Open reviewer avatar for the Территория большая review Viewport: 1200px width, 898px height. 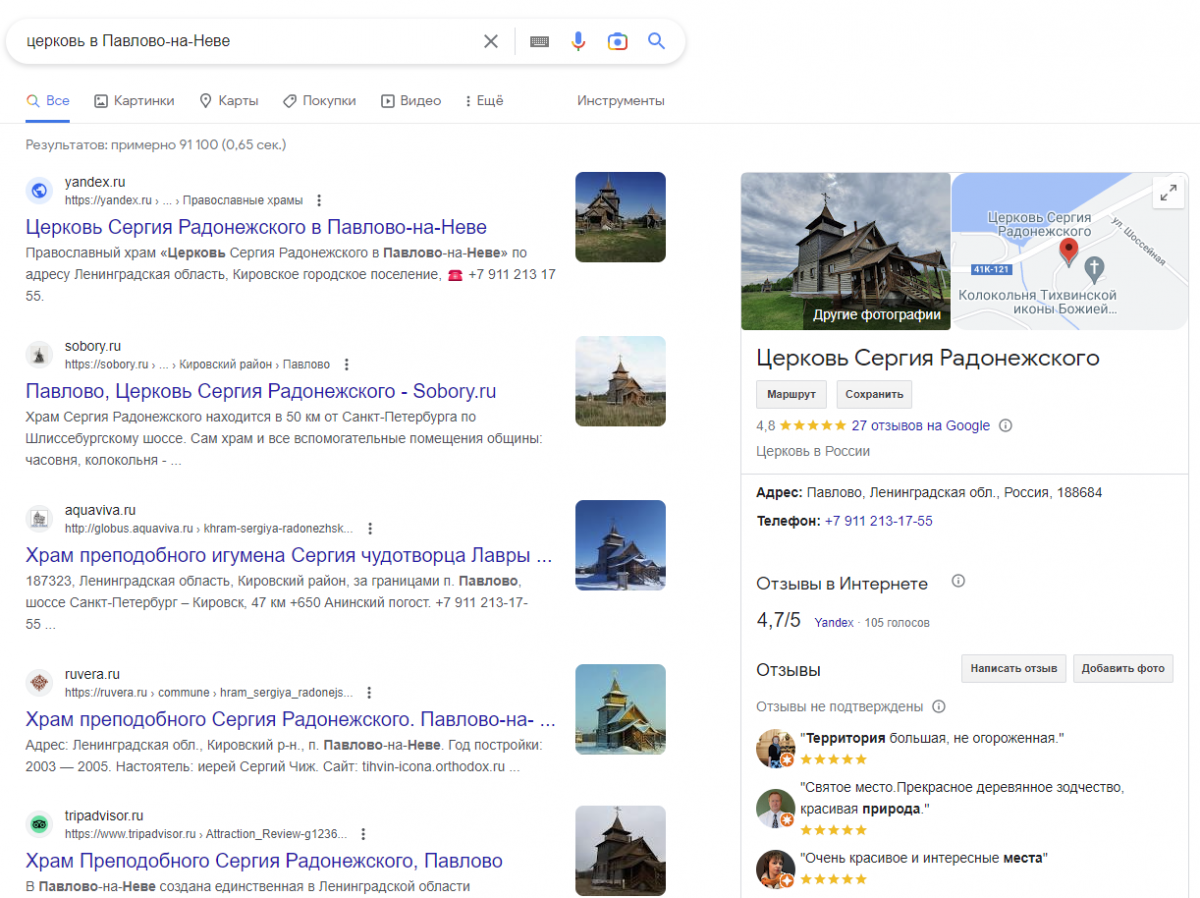775,748
